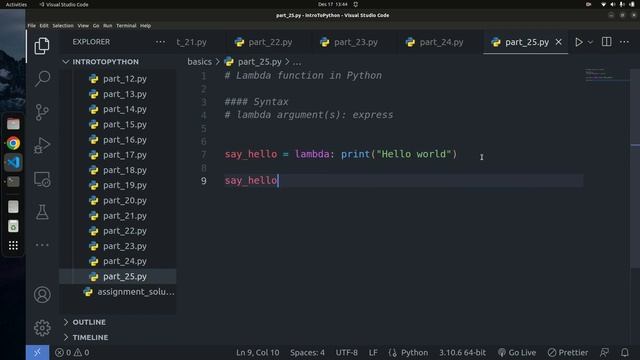Close the part_25.py tab
This screenshot has width=640, height=360.
click(559, 42)
